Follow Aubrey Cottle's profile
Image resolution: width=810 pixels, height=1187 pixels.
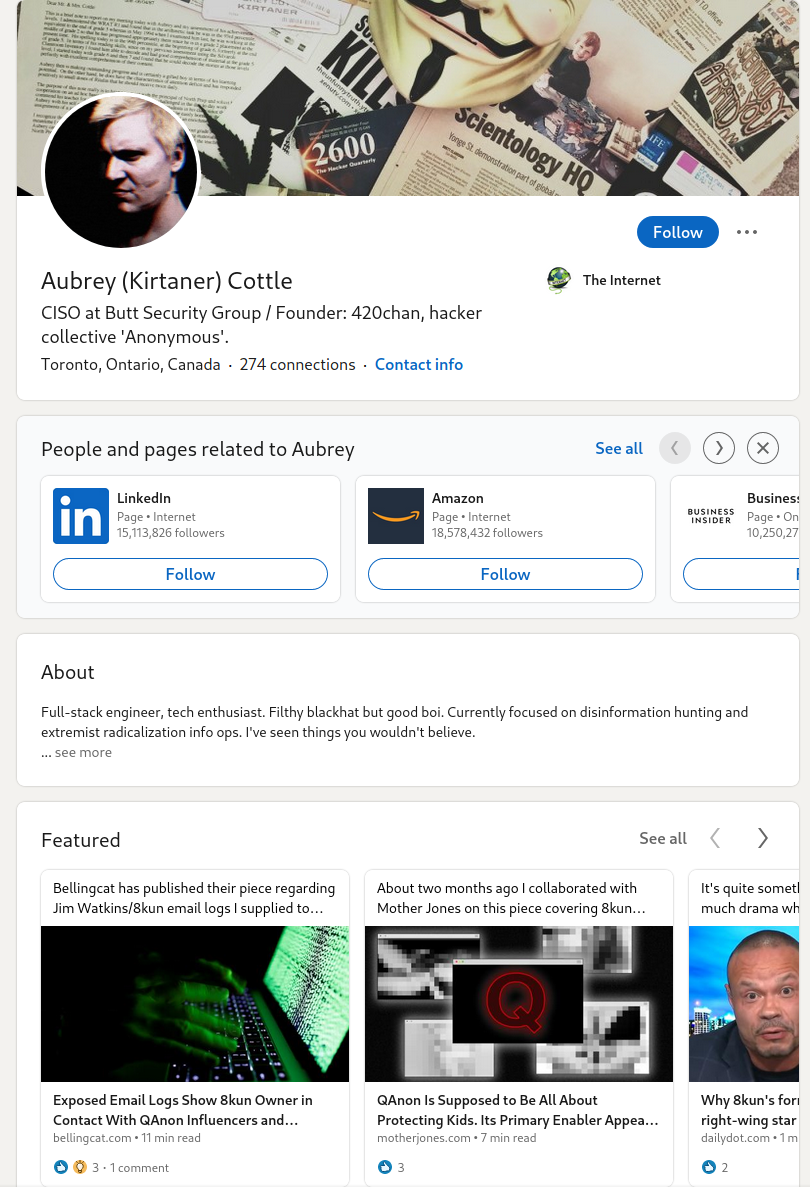[678, 232]
